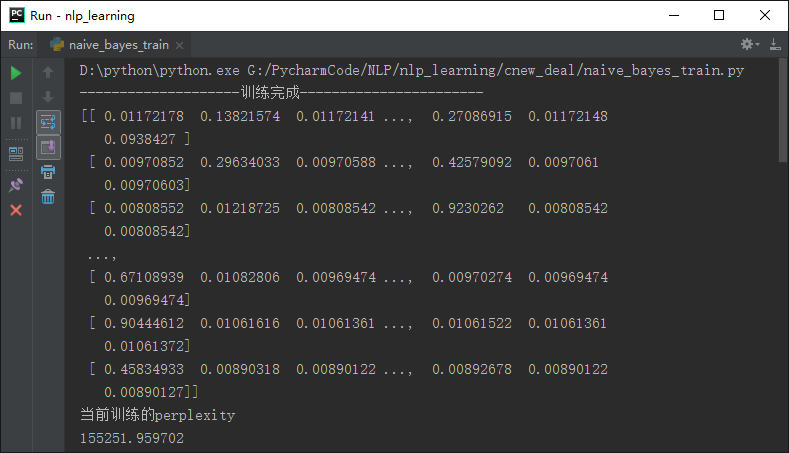Close the Run window
This screenshot has width=789, height=453.
(765, 16)
